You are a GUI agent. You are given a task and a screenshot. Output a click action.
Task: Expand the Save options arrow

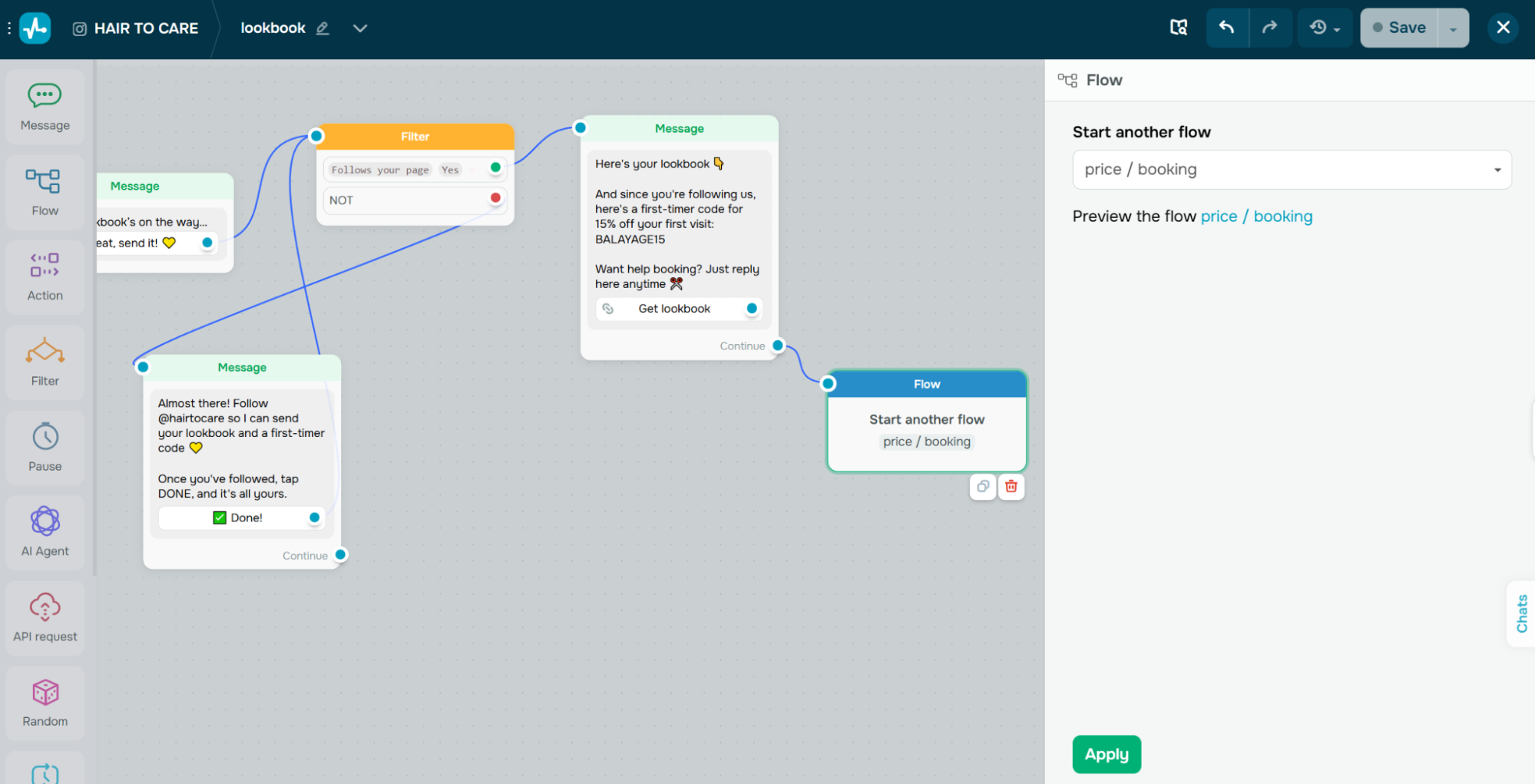[1453, 28]
